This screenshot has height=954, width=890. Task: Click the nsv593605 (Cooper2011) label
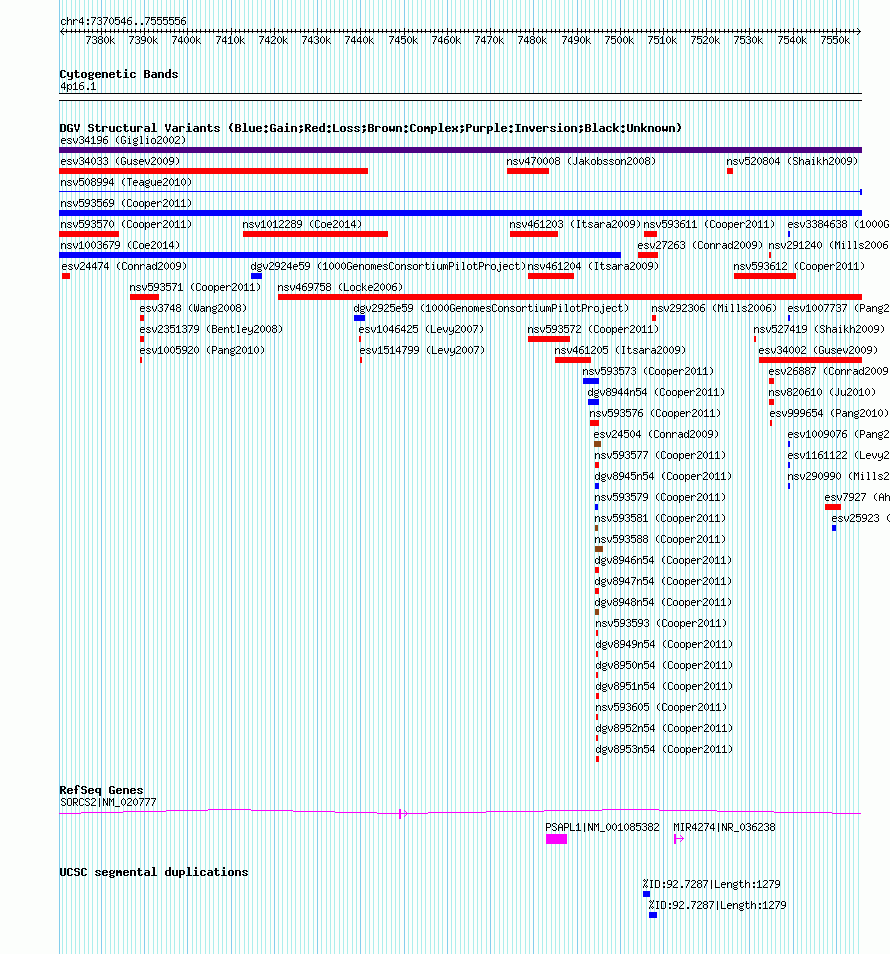661,707
